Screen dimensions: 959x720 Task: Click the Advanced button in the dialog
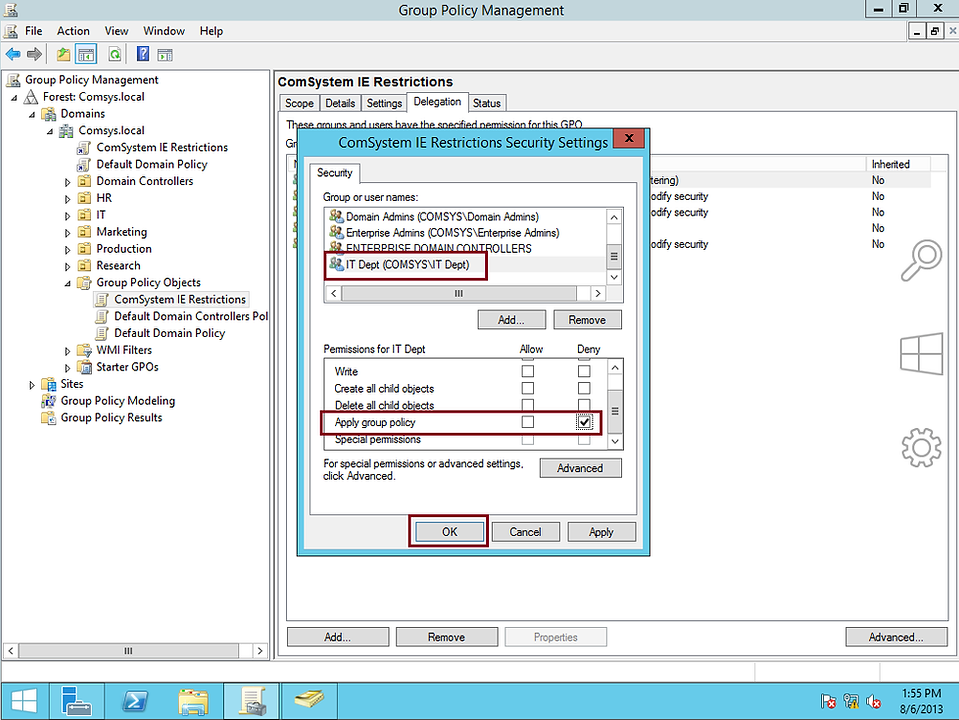pos(580,468)
